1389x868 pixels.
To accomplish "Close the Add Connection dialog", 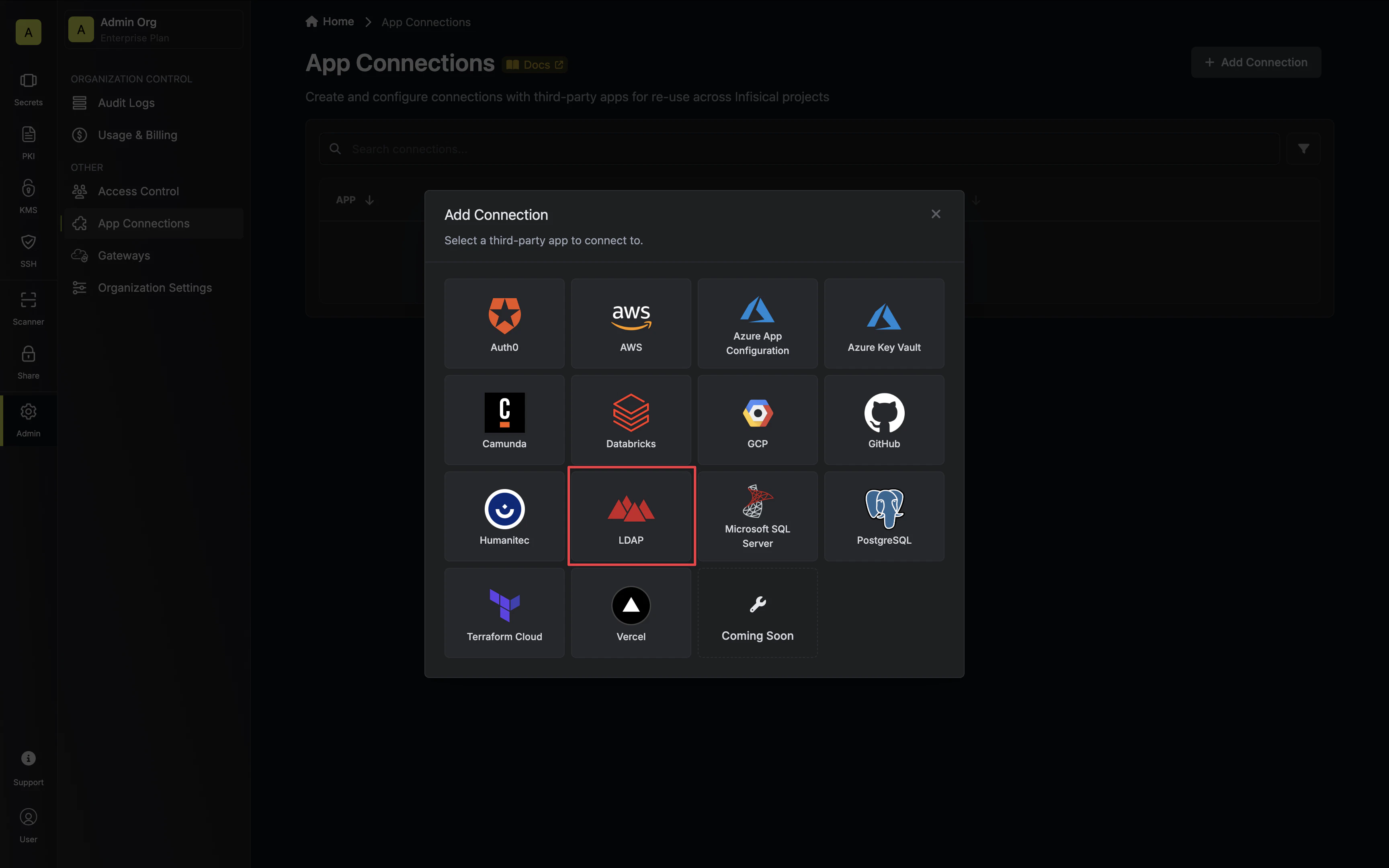I will [x=936, y=214].
